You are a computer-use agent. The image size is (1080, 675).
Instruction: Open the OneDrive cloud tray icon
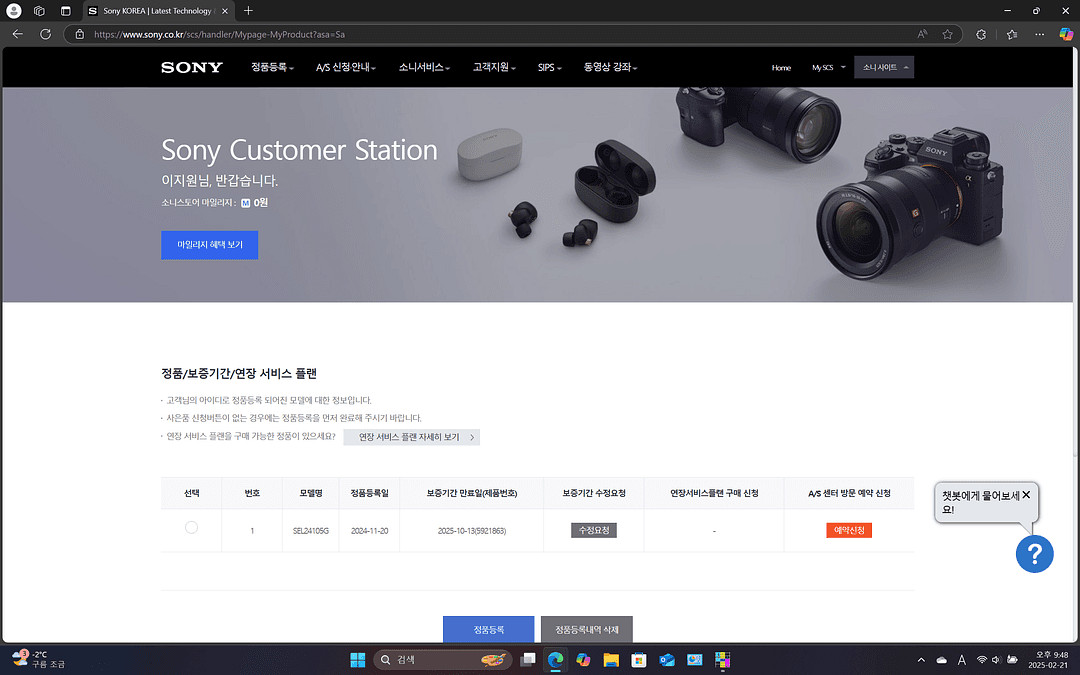942,660
